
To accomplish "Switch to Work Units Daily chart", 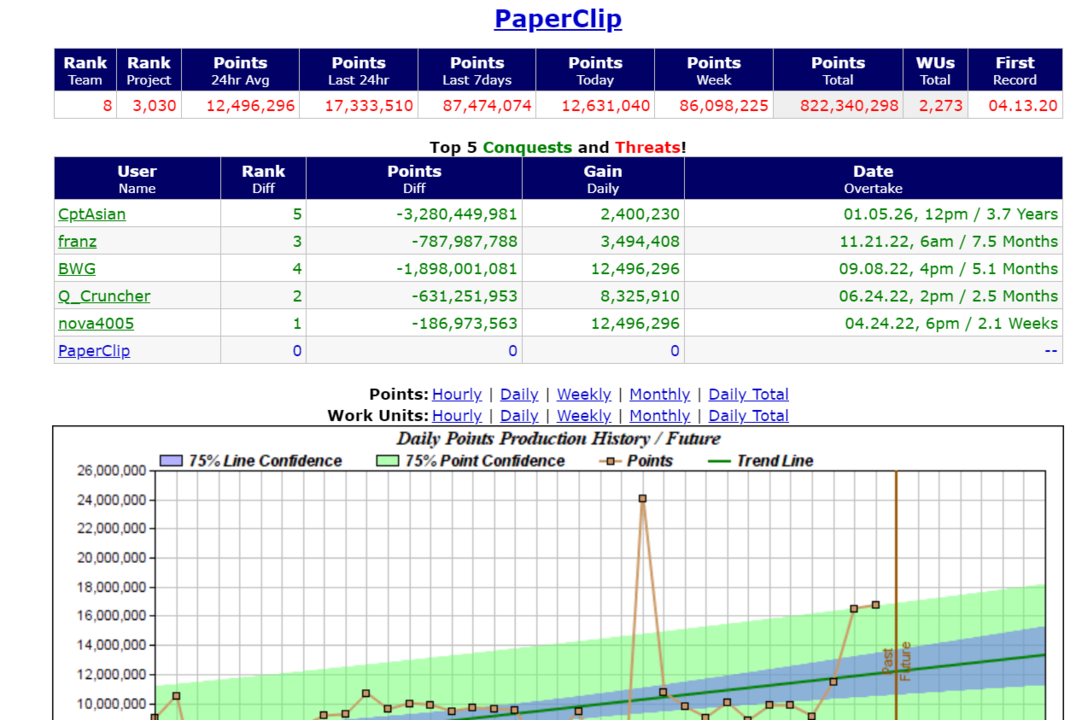I will coord(519,416).
